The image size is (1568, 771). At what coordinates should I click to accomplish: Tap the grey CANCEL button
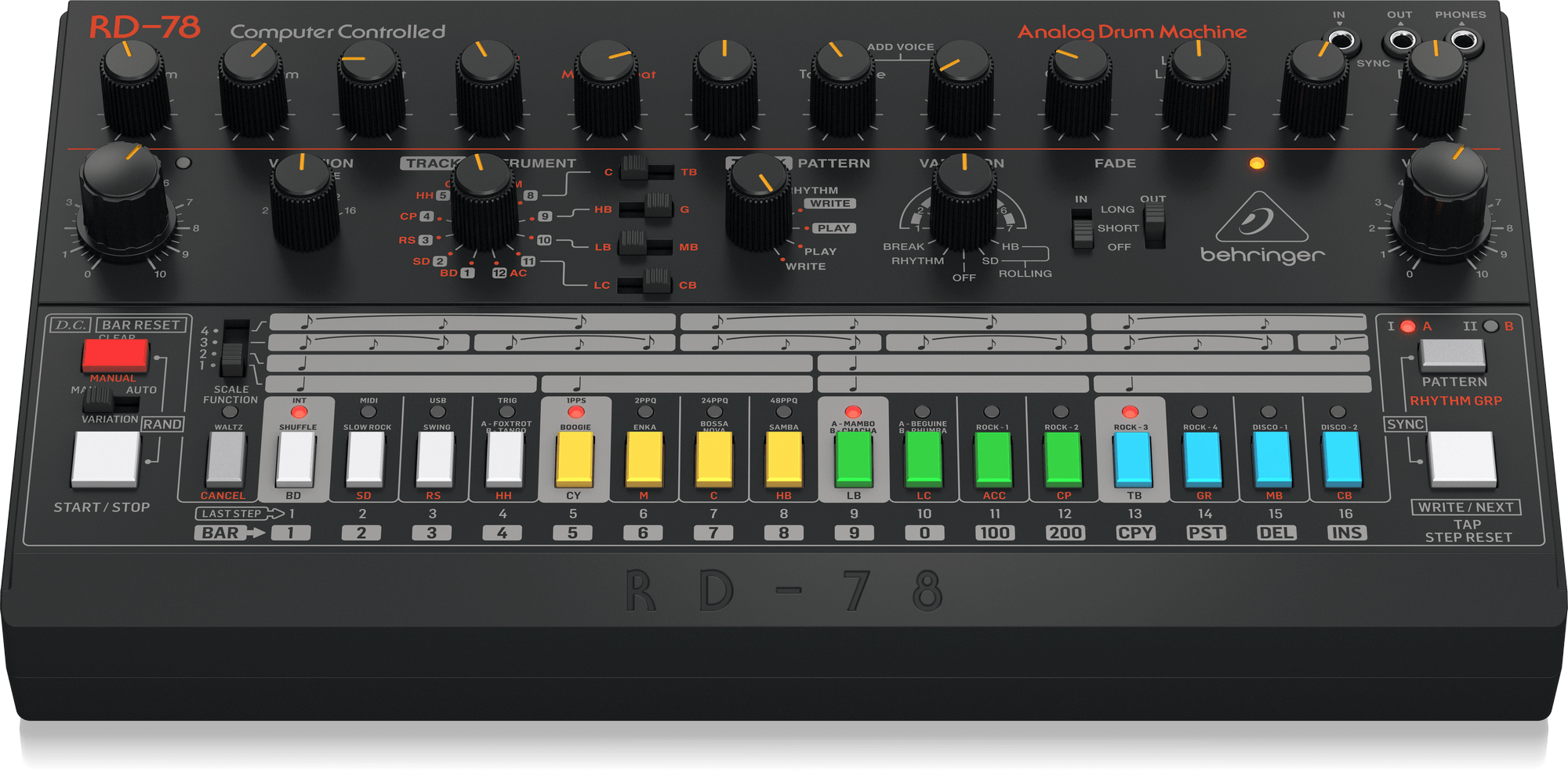pos(226,460)
